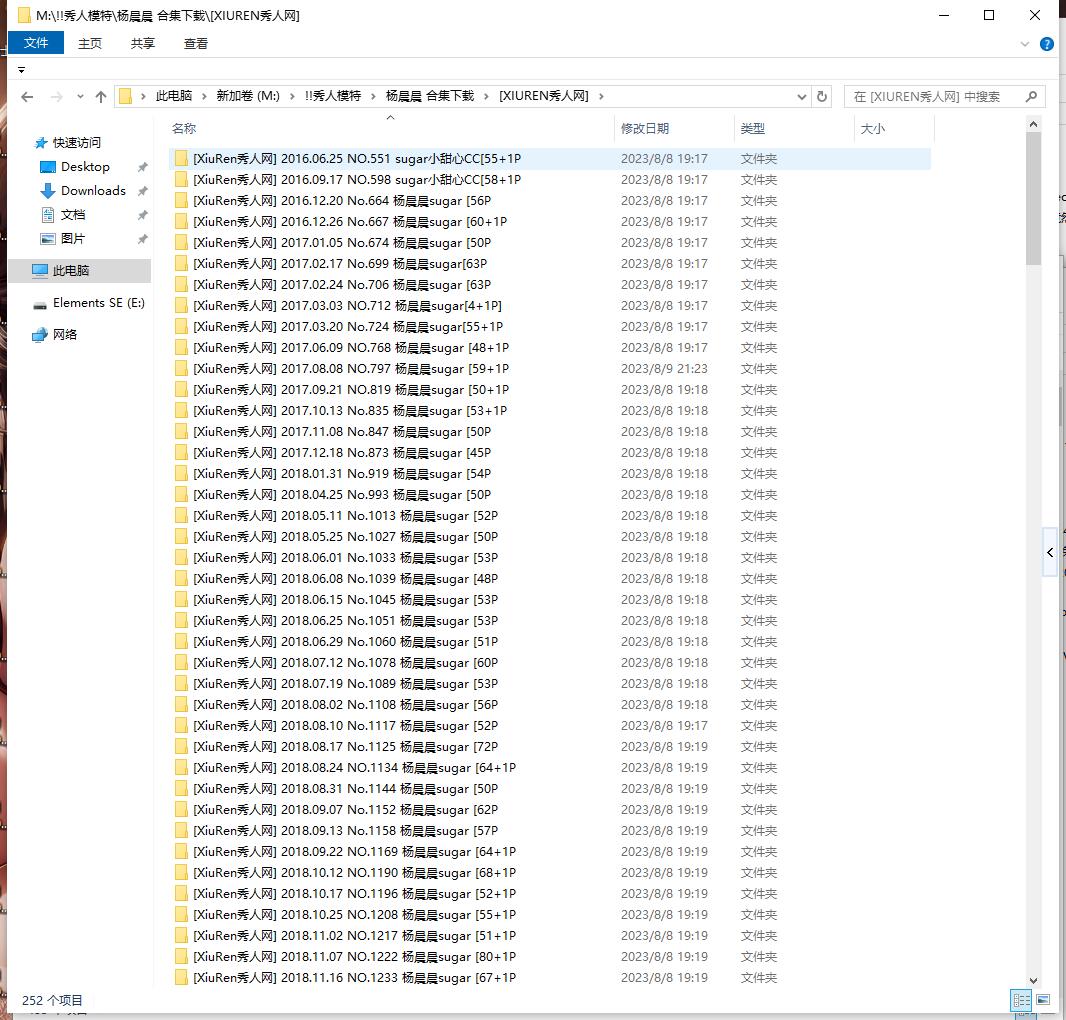Image resolution: width=1066 pixels, height=1020 pixels.
Task: Sort by 修改日期 column header
Action: [674, 129]
